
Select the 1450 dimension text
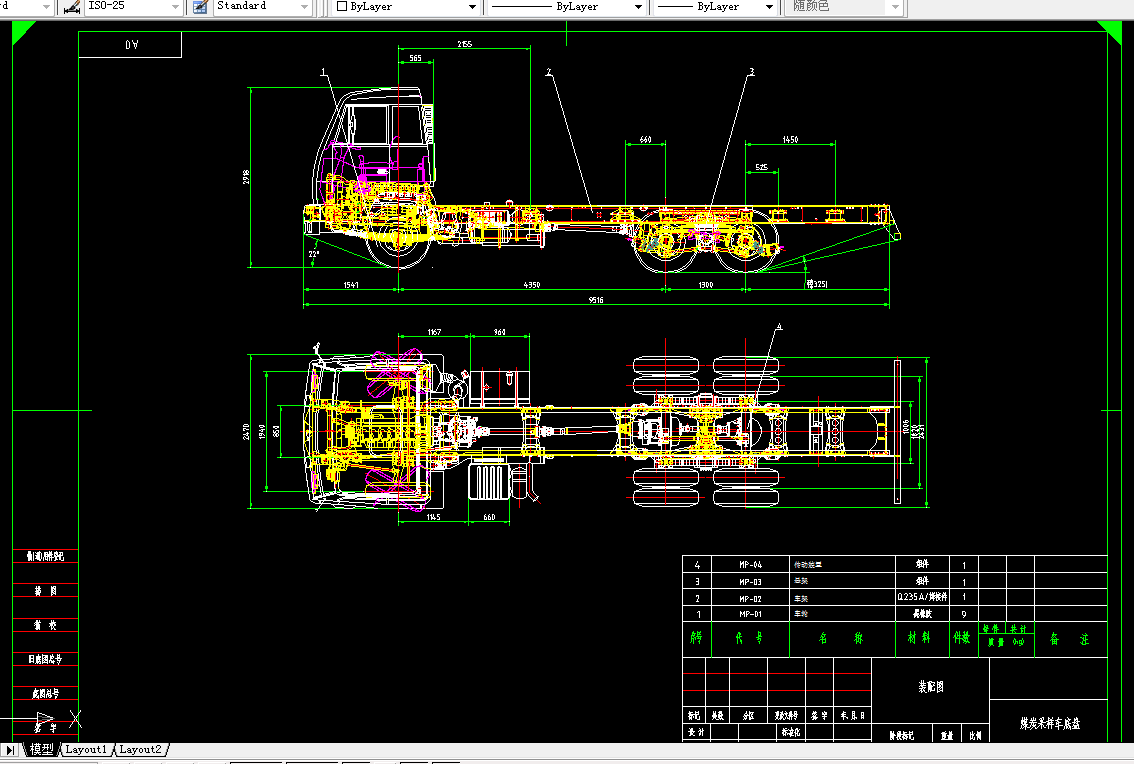790,140
